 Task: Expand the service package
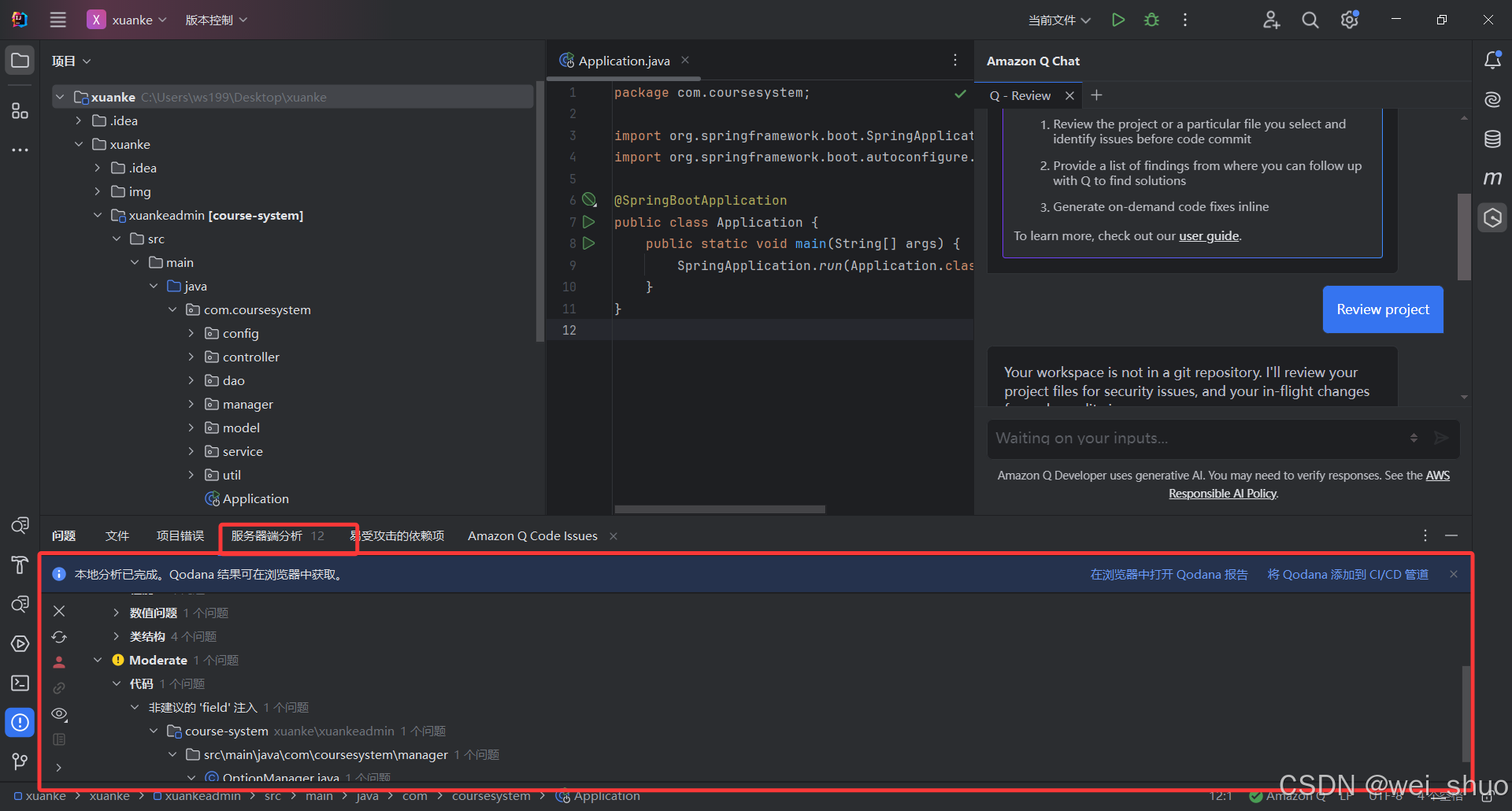(x=191, y=451)
